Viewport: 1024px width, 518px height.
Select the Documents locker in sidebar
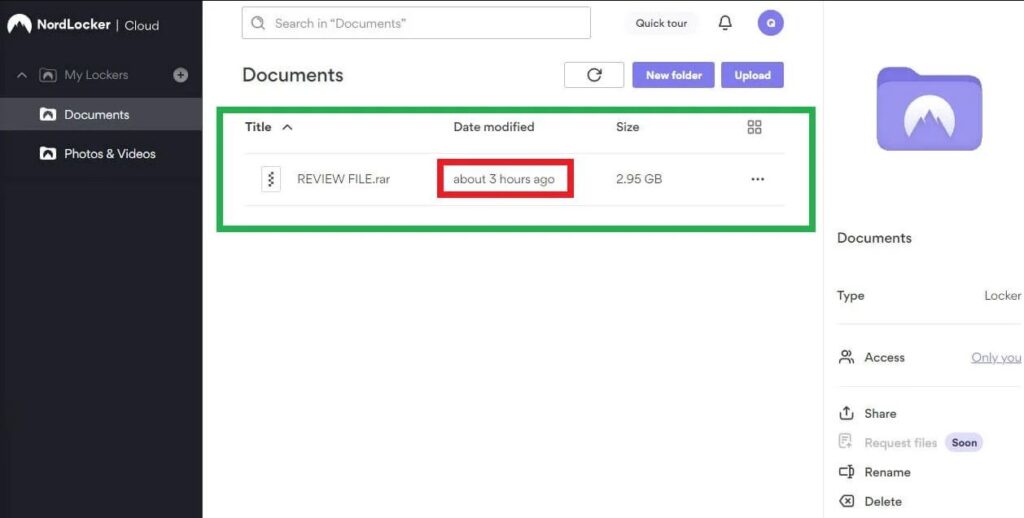[96, 115]
